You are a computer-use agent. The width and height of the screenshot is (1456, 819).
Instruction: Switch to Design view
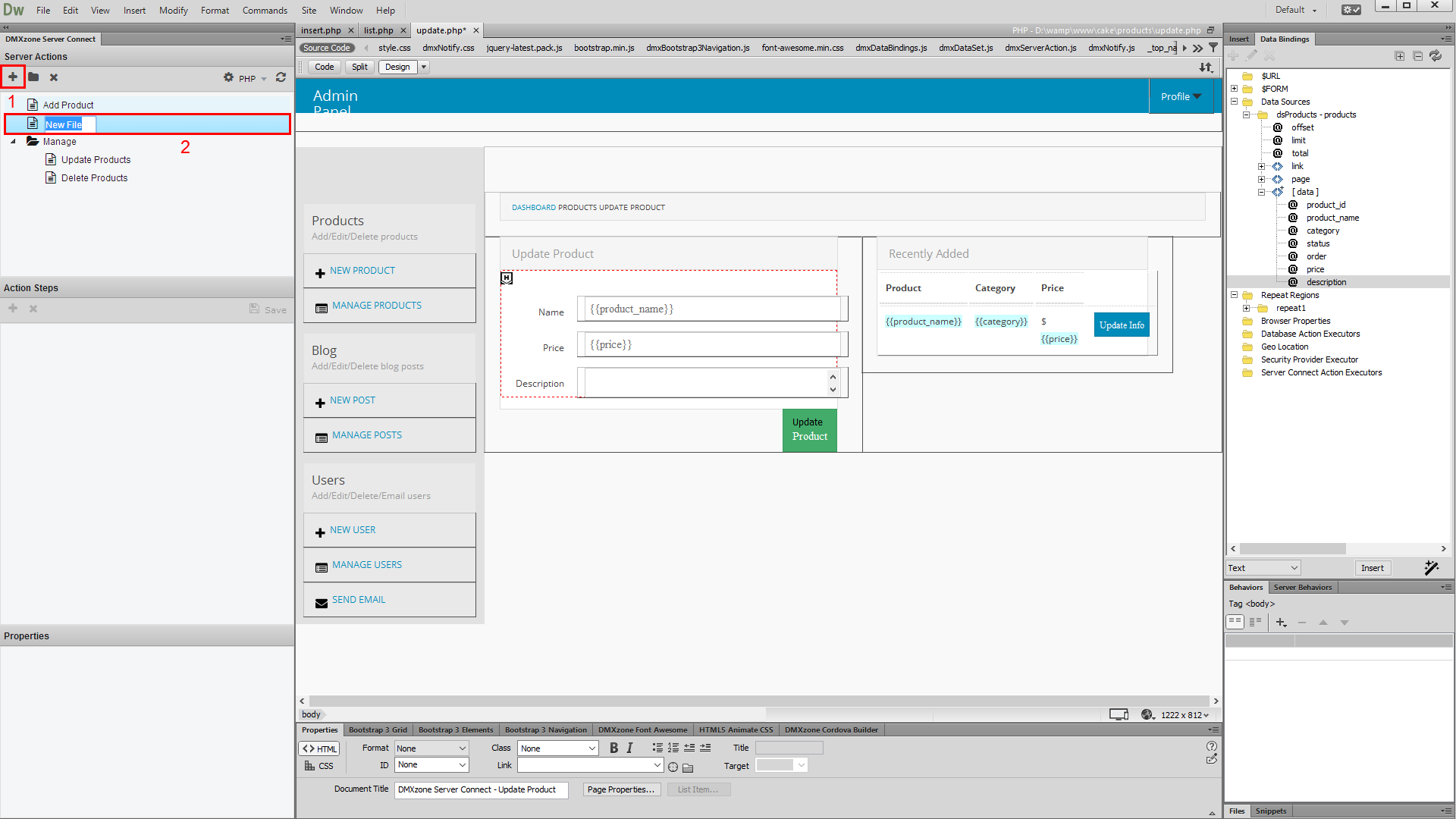tap(397, 67)
